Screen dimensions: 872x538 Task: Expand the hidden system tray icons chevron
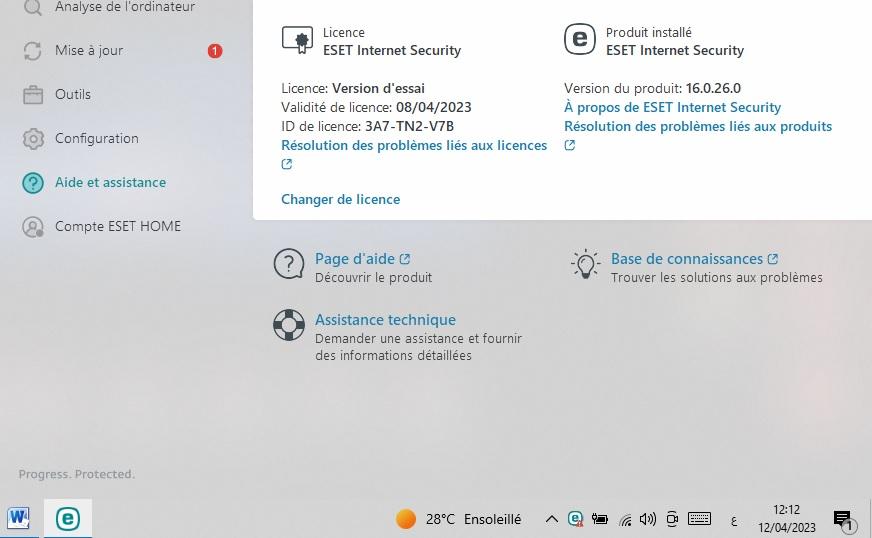click(551, 519)
